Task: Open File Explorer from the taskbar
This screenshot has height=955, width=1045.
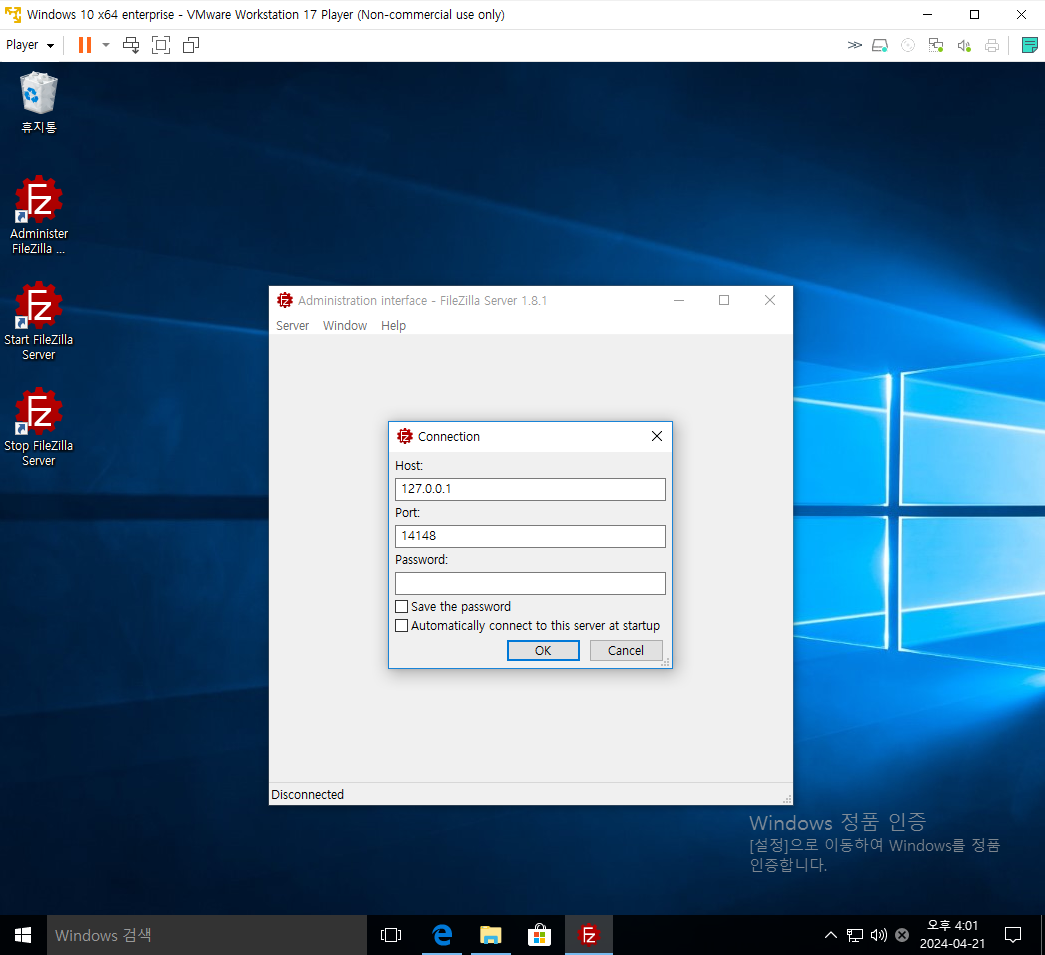Action: pos(491,935)
